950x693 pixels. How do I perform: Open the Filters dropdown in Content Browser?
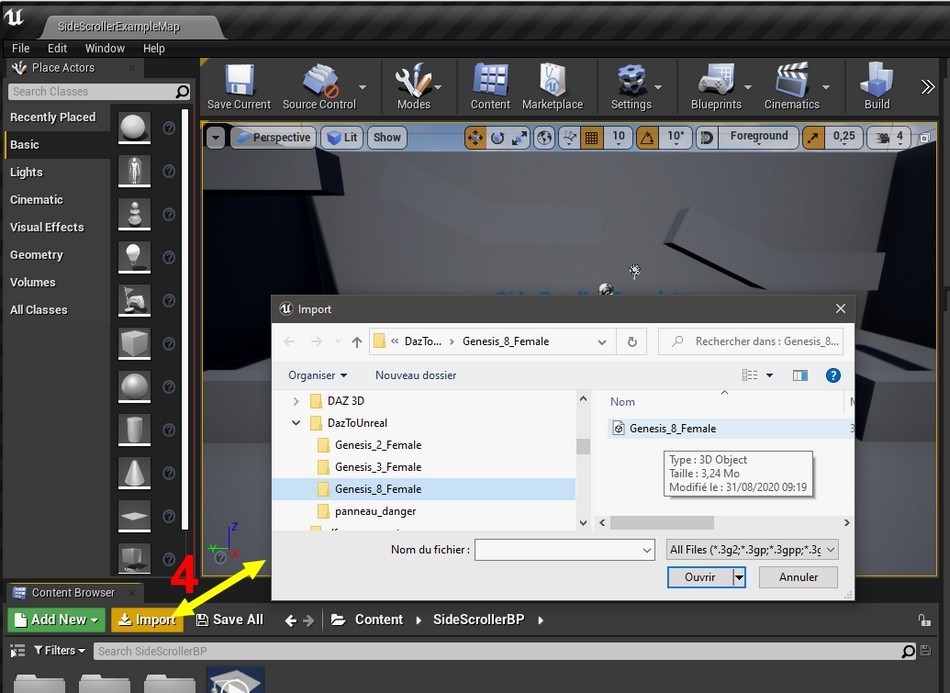[x=59, y=651]
